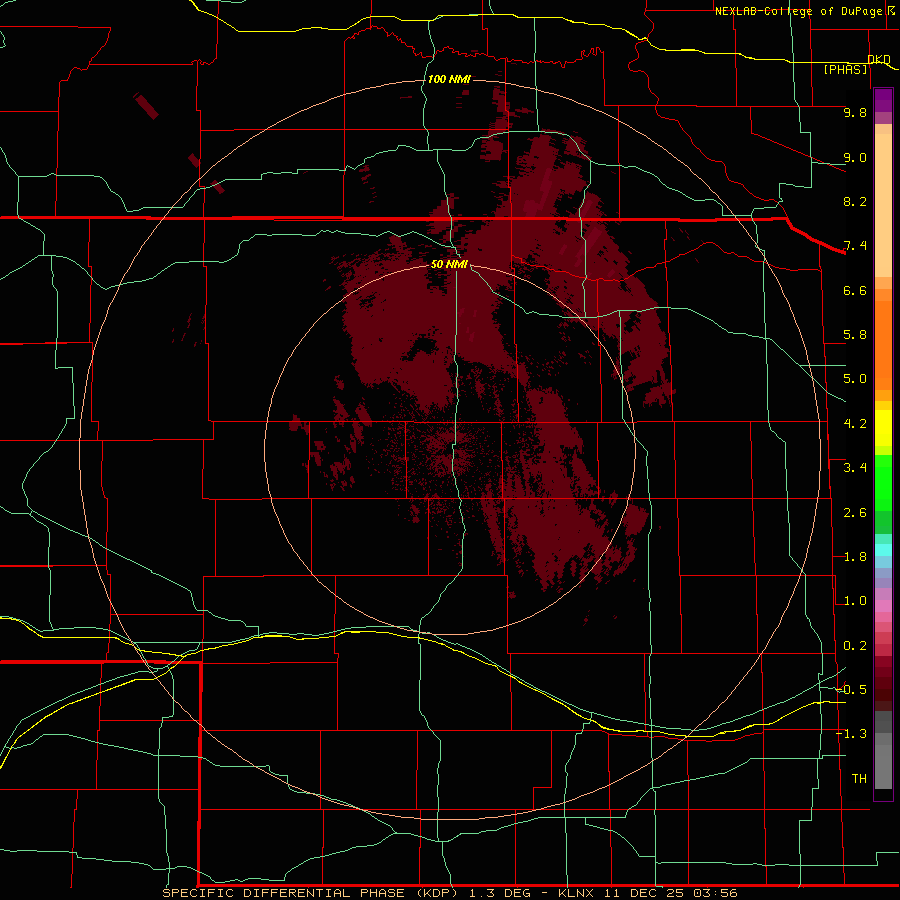Pick the yellow color scale band
The image size is (900, 900).
[883, 428]
